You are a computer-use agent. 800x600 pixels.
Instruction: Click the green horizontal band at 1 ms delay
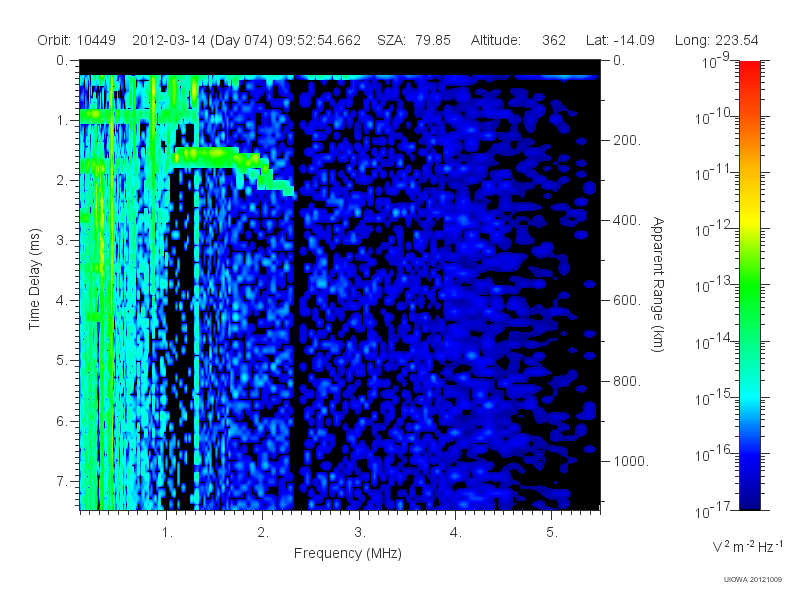pyautogui.click(x=138, y=115)
